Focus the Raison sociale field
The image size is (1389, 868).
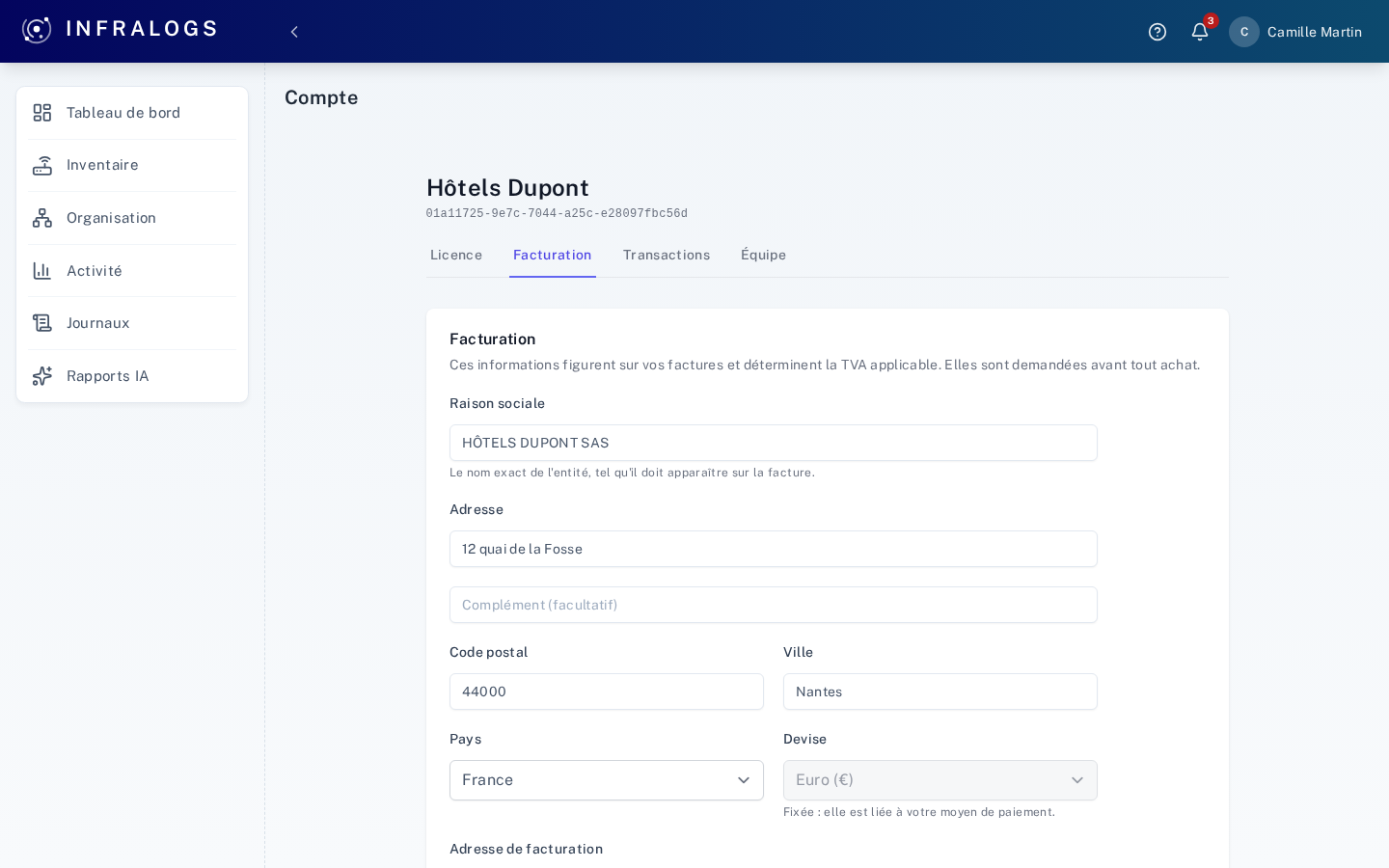click(x=774, y=443)
